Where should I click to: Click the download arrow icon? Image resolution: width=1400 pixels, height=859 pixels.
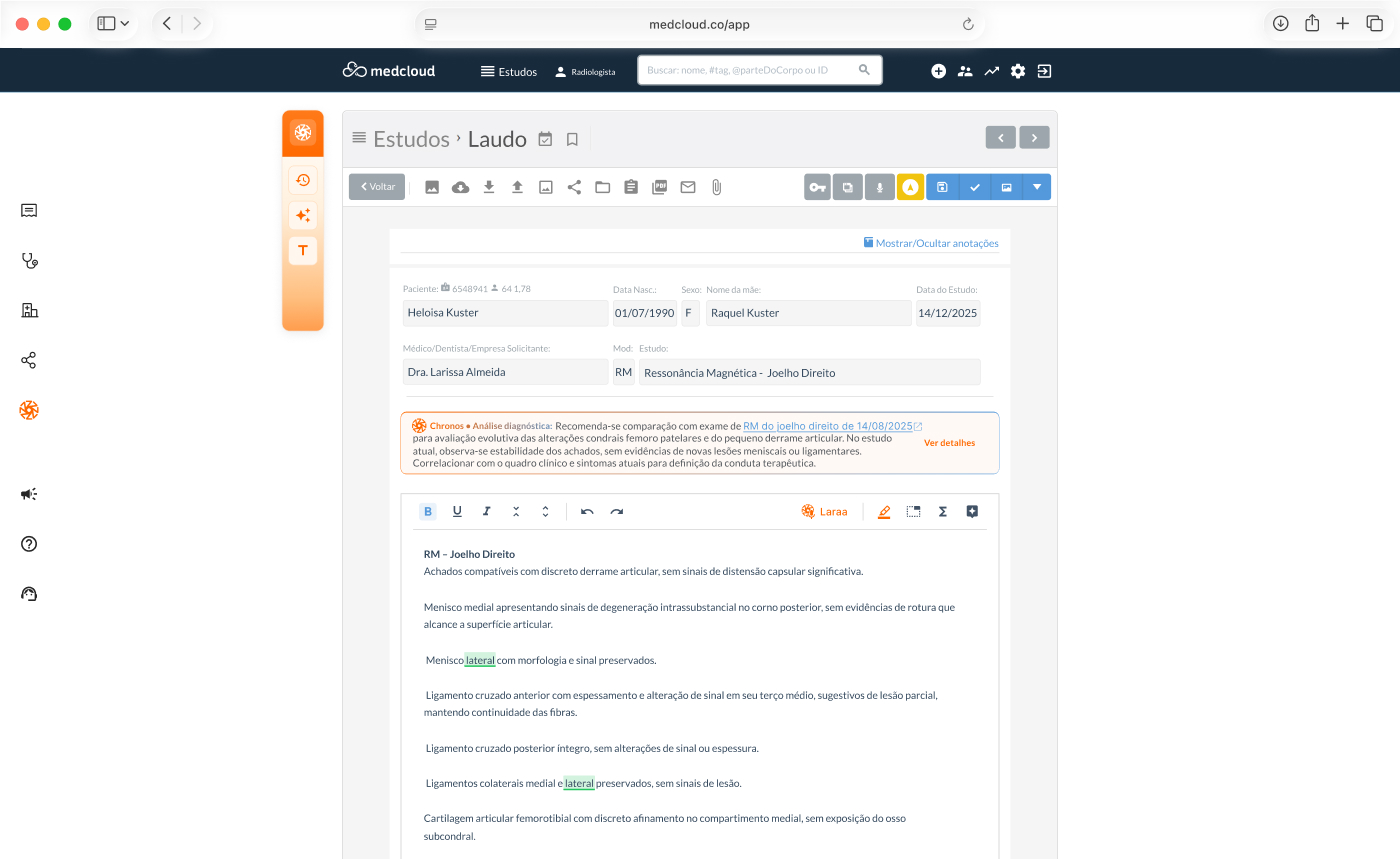pos(489,187)
